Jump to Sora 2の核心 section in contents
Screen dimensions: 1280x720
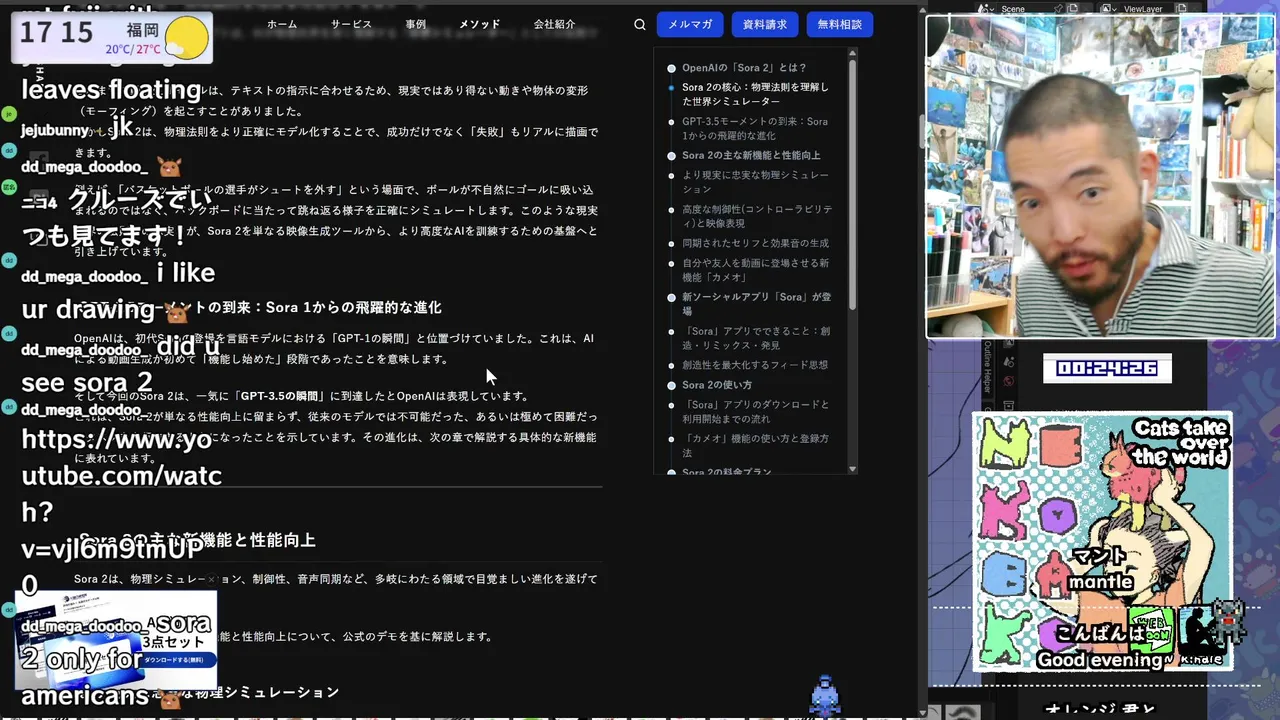(755, 95)
